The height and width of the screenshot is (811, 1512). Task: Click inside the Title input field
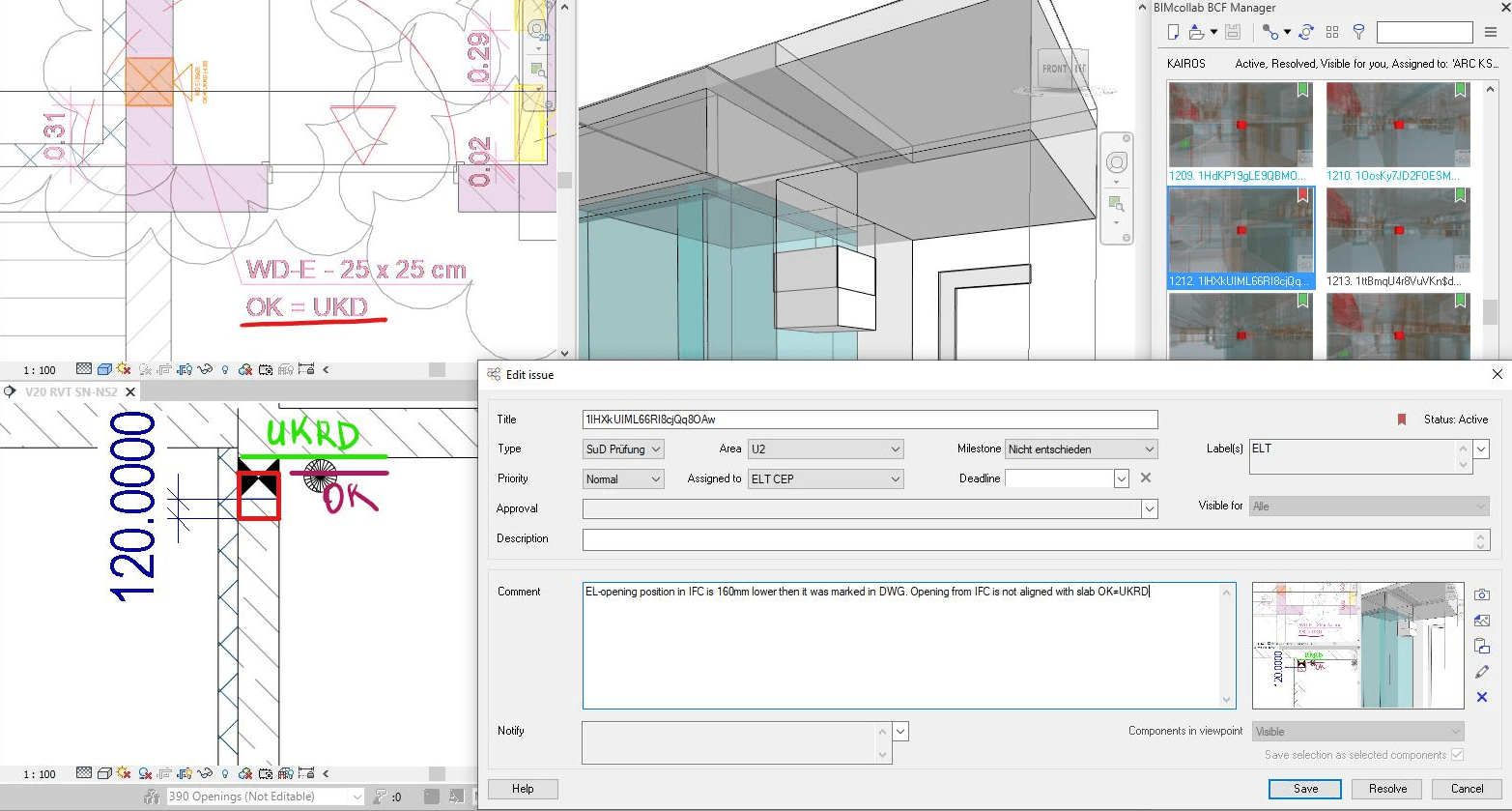click(x=870, y=420)
